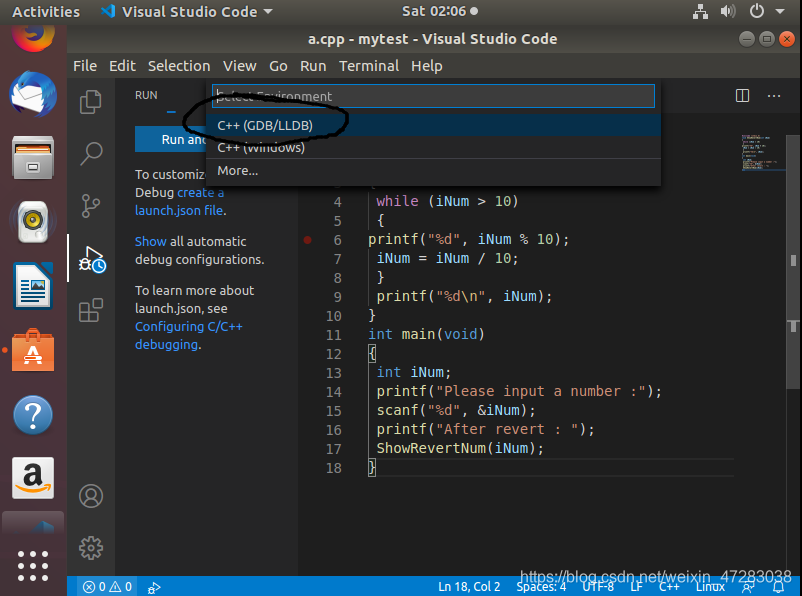The image size is (802, 596).
Task: Choose More... in environment list
Action: [433, 170]
